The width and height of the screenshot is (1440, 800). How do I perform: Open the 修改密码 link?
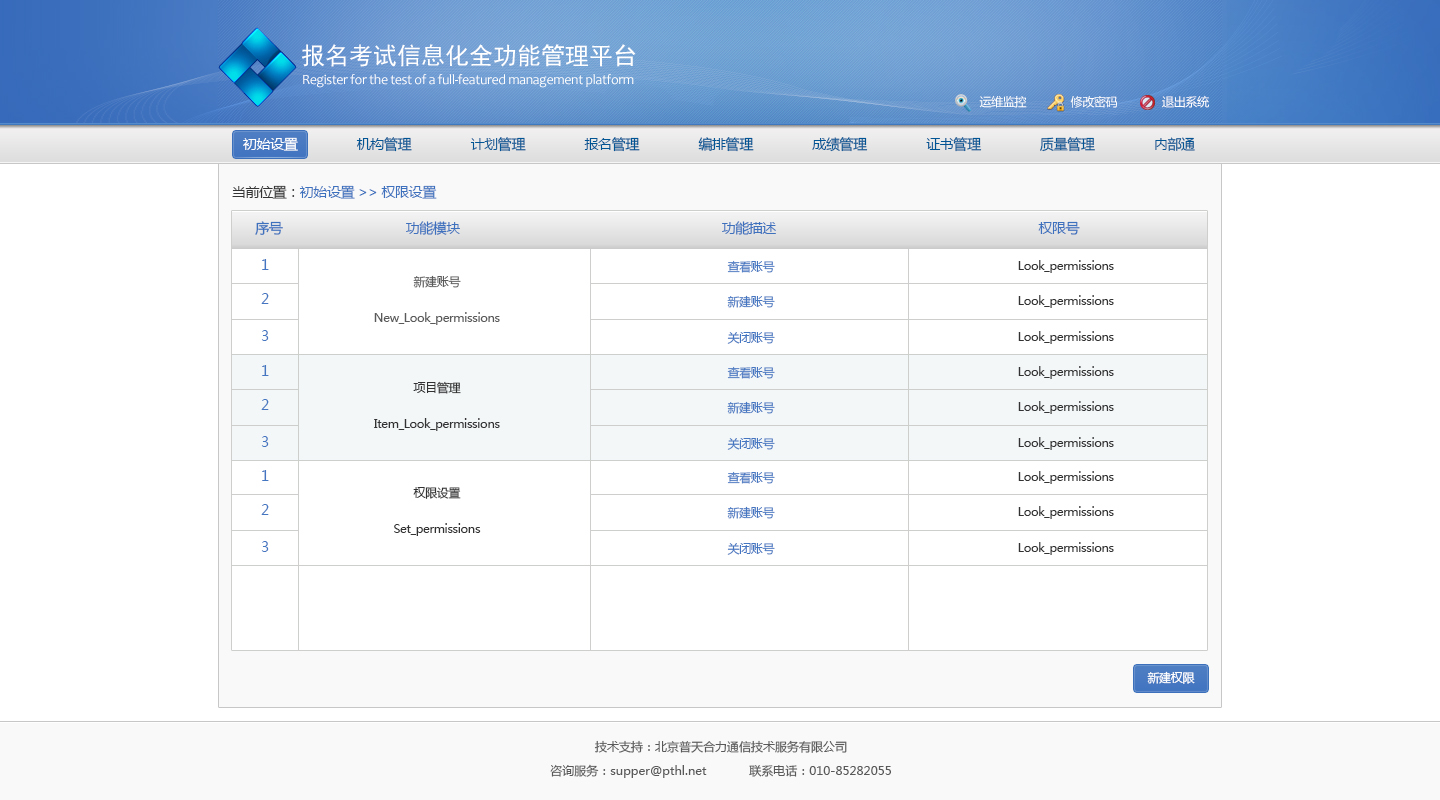click(1093, 102)
